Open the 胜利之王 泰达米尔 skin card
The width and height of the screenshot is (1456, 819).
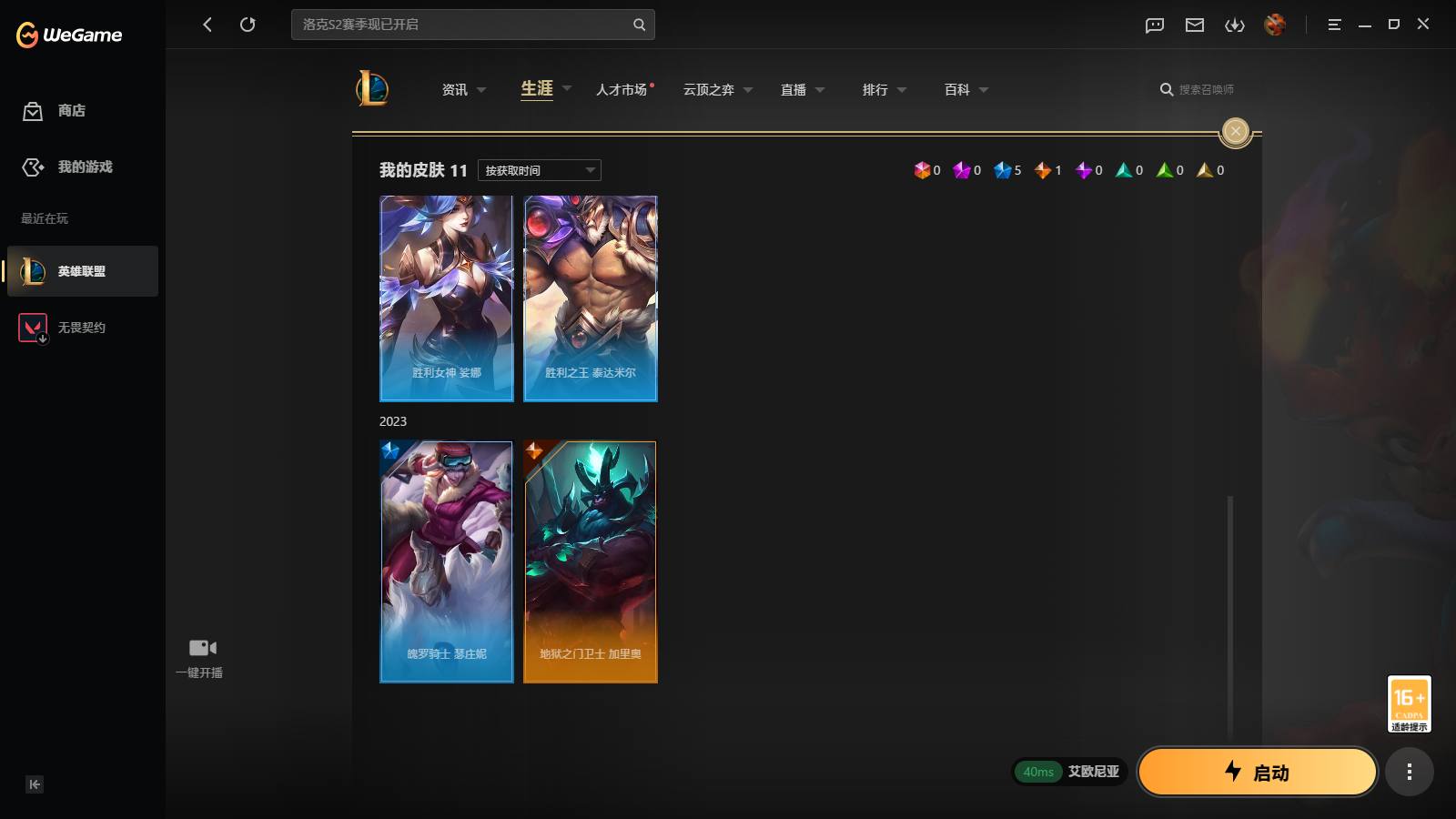pyautogui.click(x=590, y=298)
